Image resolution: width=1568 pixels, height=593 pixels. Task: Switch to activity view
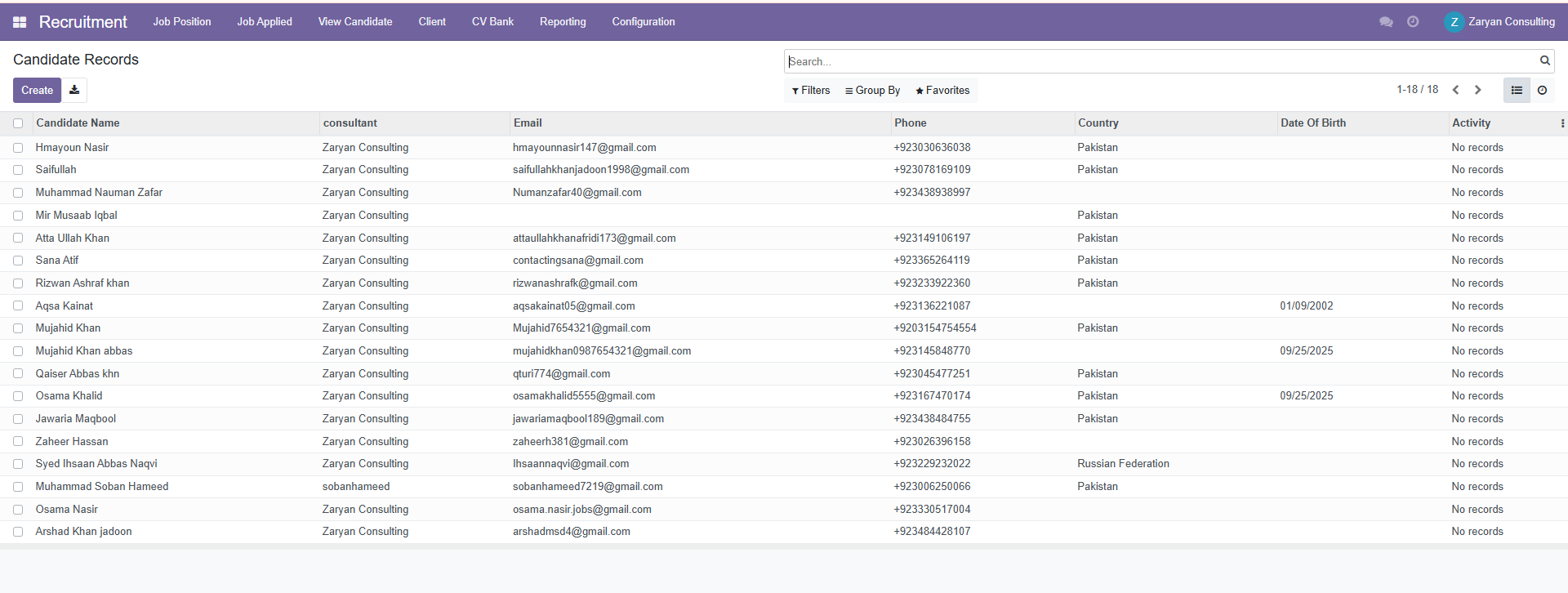[x=1542, y=90]
